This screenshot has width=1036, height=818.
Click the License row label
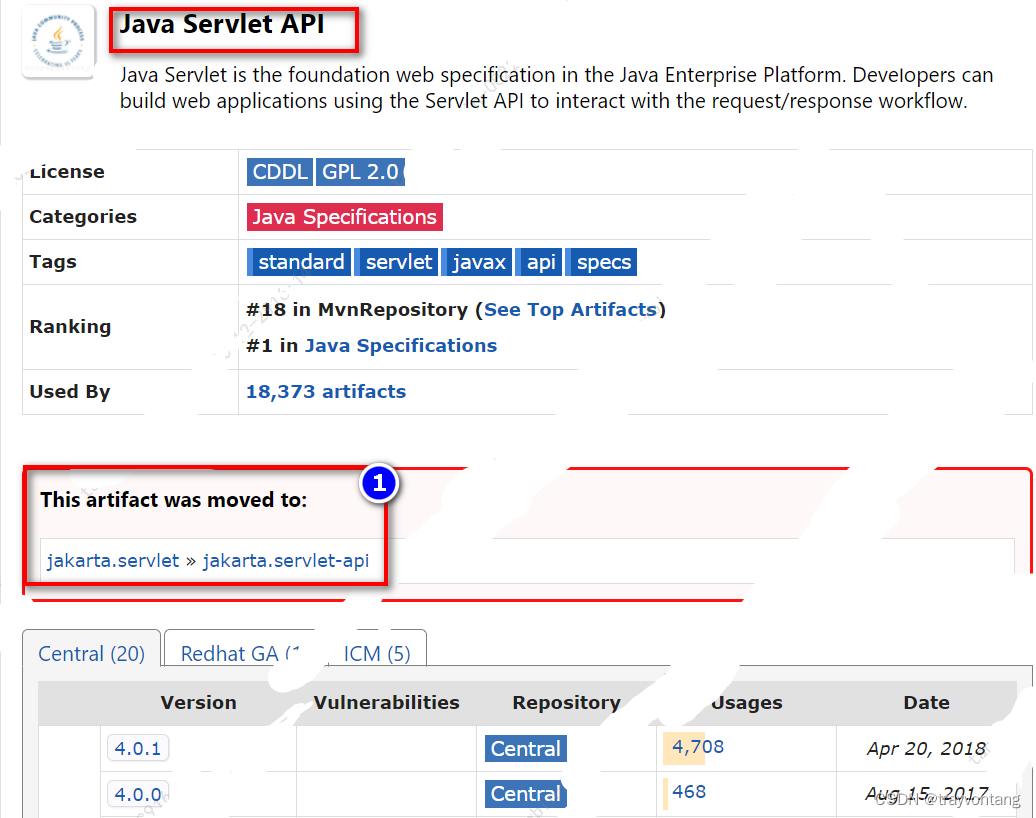point(67,172)
